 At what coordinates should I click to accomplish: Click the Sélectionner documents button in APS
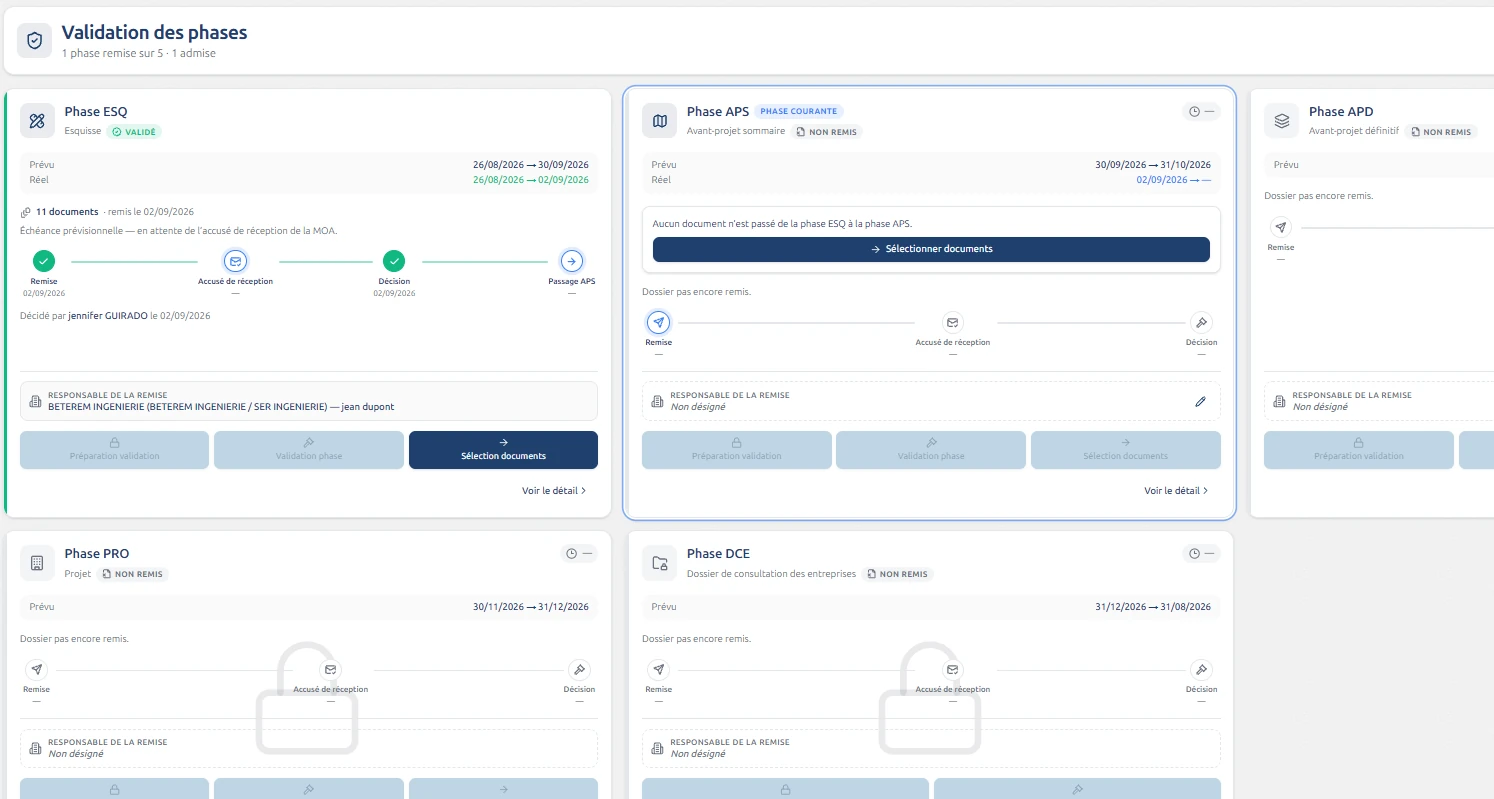931,249
